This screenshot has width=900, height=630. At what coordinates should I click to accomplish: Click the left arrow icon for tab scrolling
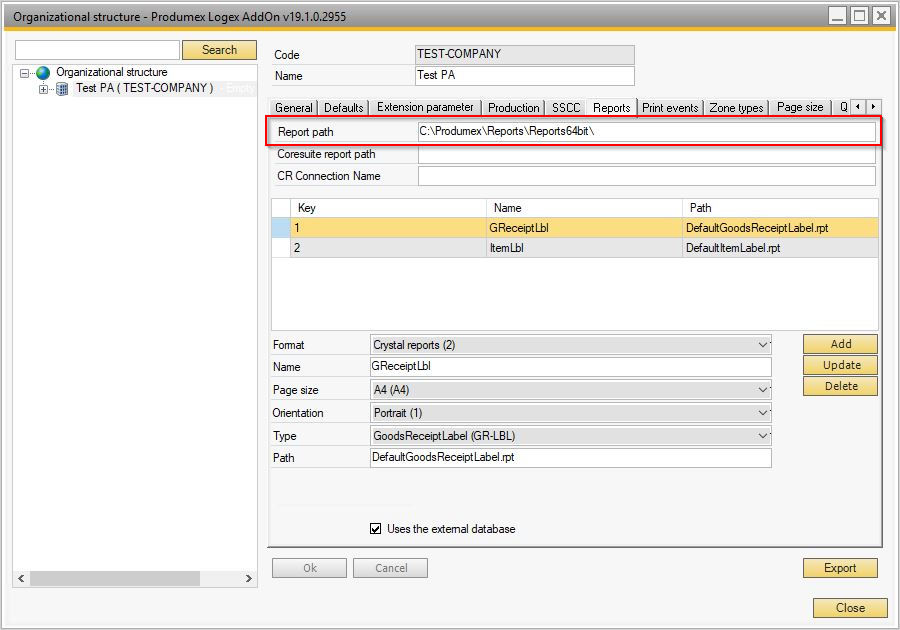click(x=858, y=107)
